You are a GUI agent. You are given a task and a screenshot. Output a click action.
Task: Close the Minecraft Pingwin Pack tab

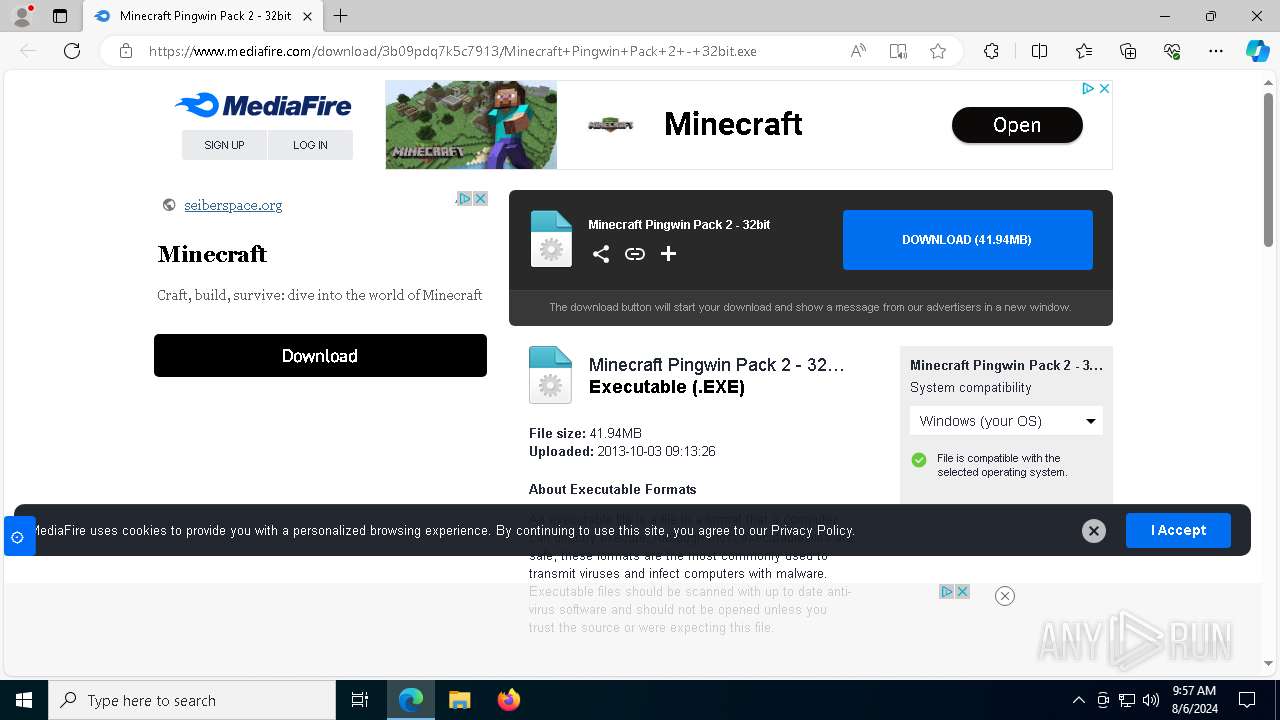click(307, 16)
